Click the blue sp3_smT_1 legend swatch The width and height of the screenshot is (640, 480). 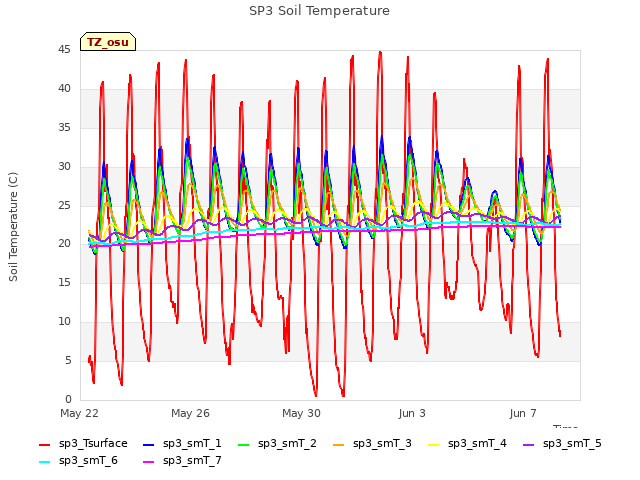[149, 444]
